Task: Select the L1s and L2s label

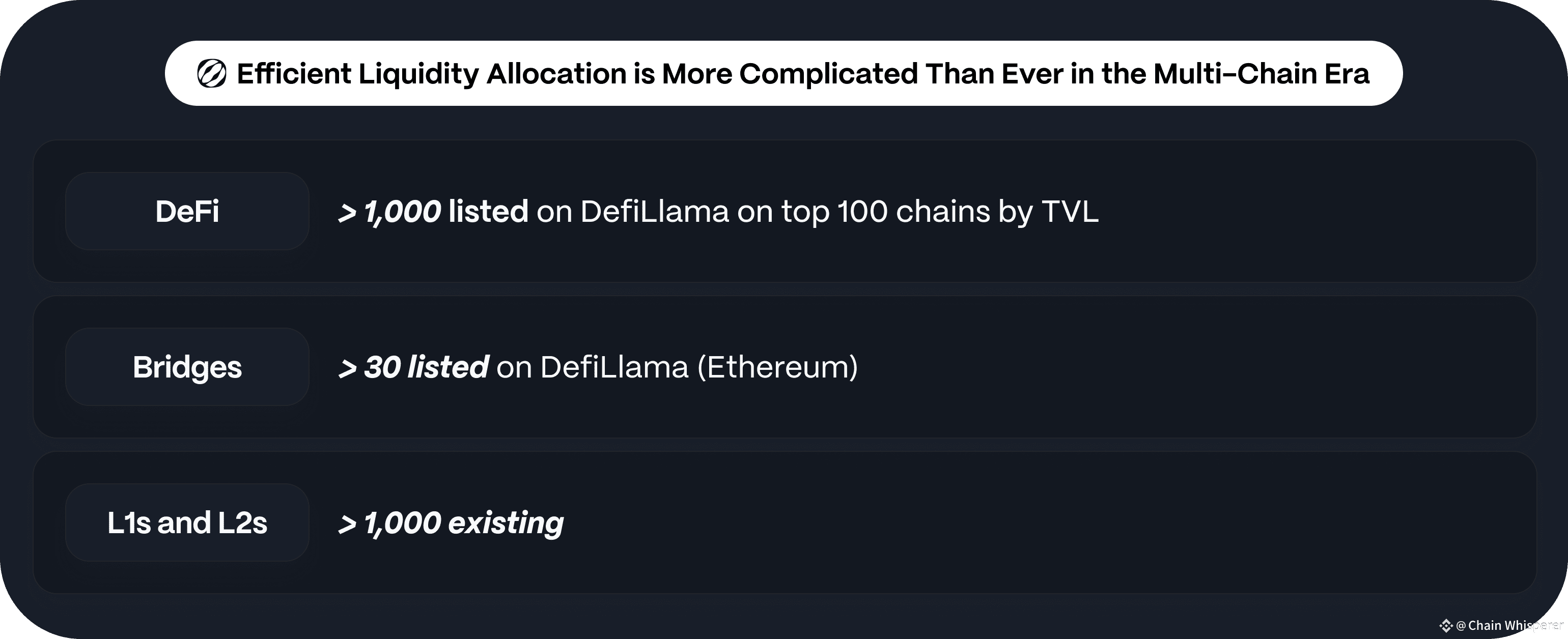Action: (187, 523)
